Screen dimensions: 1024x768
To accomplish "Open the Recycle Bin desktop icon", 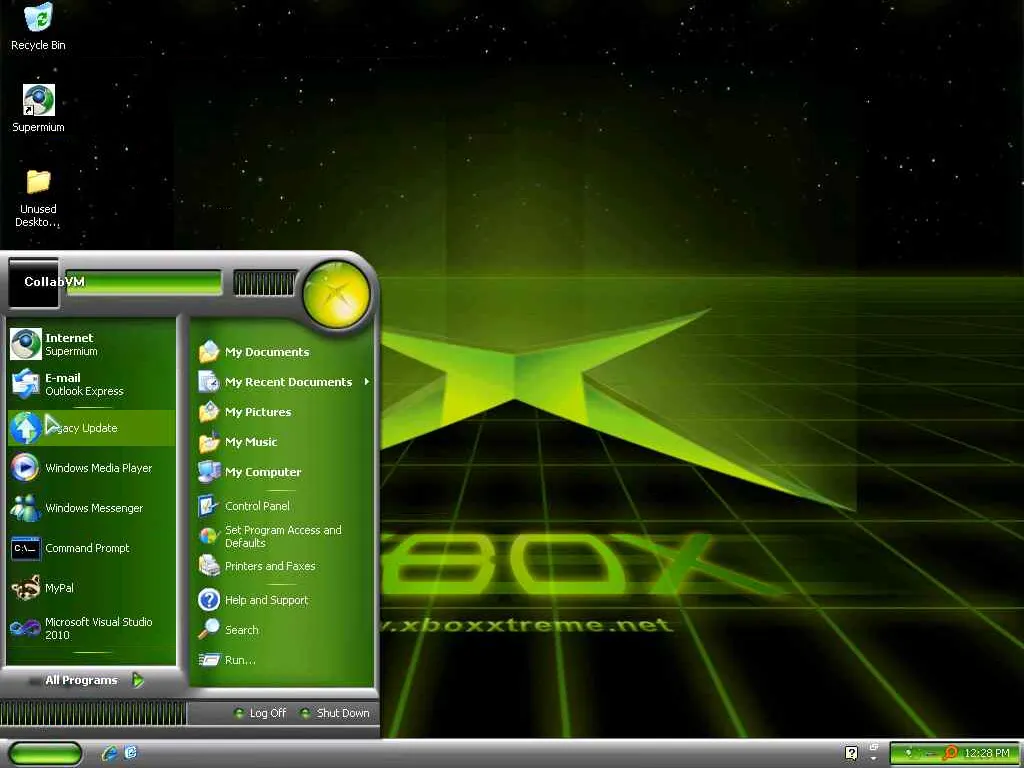I will pos(38,27).
